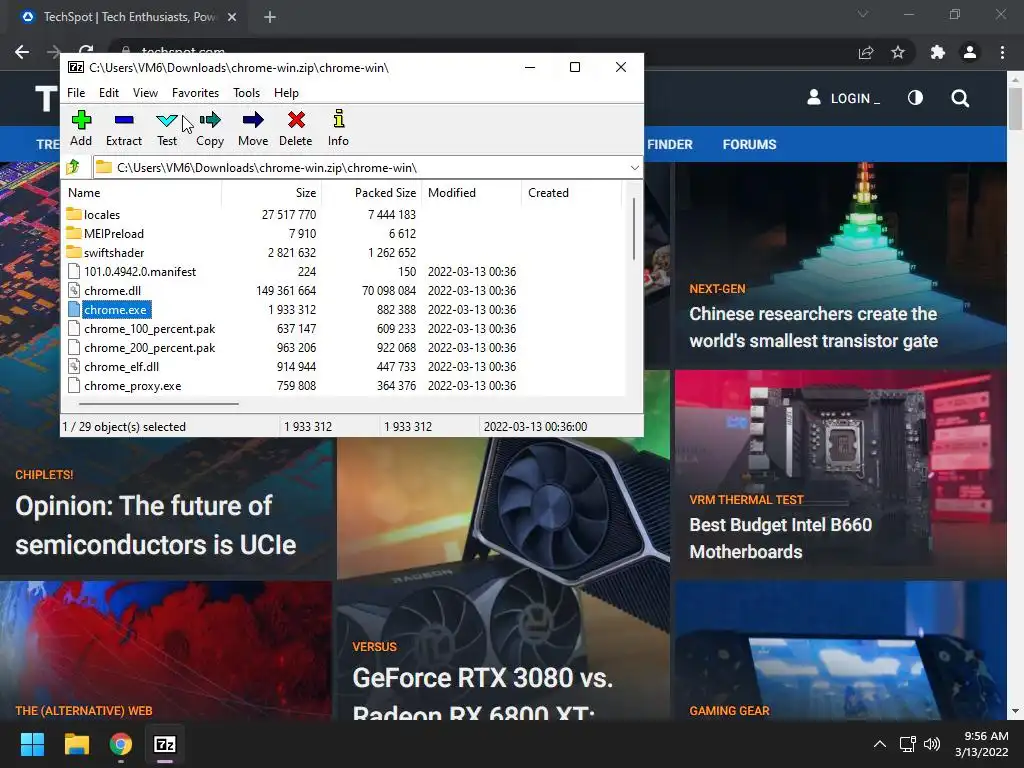Click the Chrome taskbar icon
This screenshot has width=1024, height=768.
121,744
